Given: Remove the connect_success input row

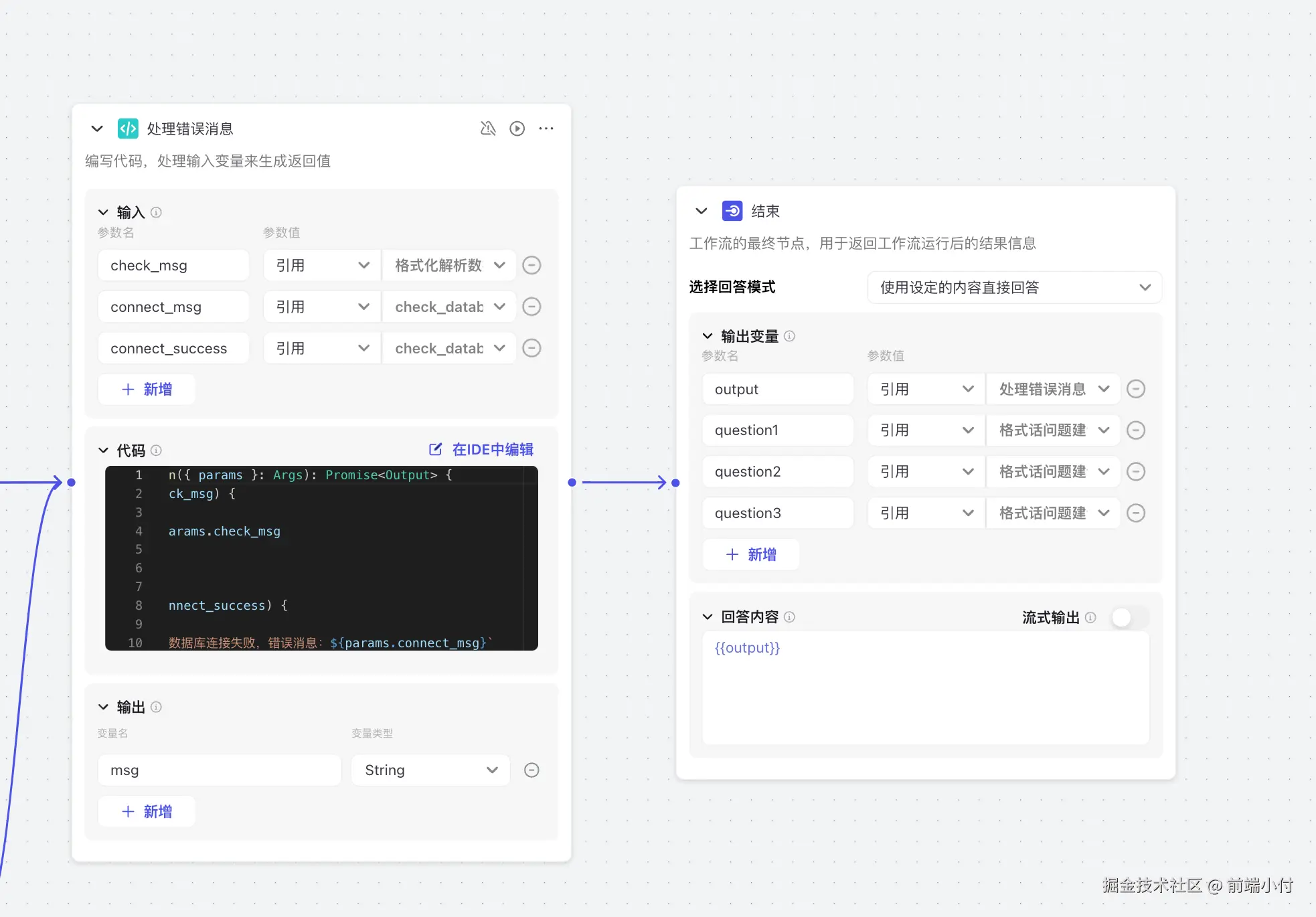Looking at the screenshot, I should click(531, 348).
